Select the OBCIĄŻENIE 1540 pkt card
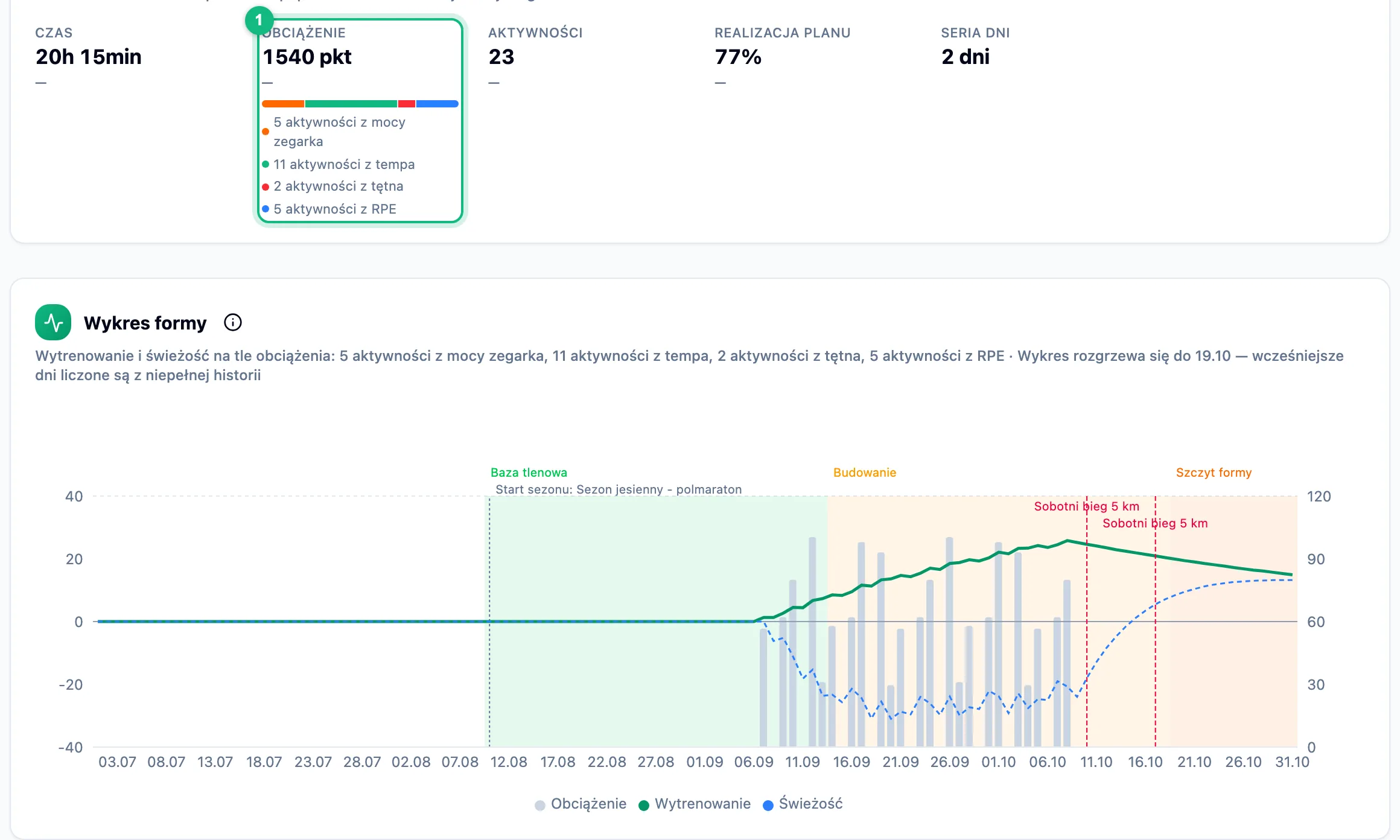 tap(360, 121)
